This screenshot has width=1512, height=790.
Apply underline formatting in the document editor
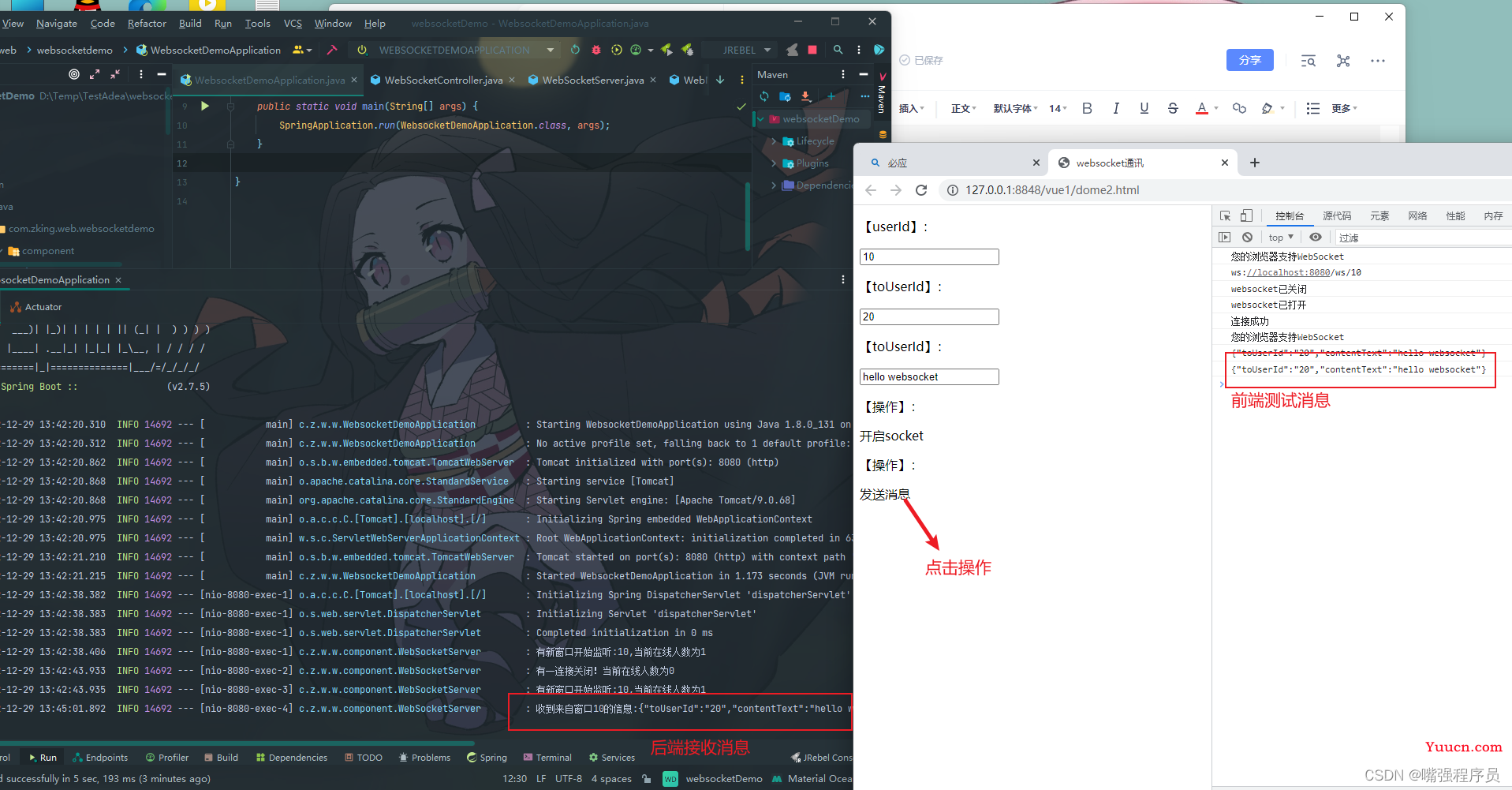[1144, 108]
